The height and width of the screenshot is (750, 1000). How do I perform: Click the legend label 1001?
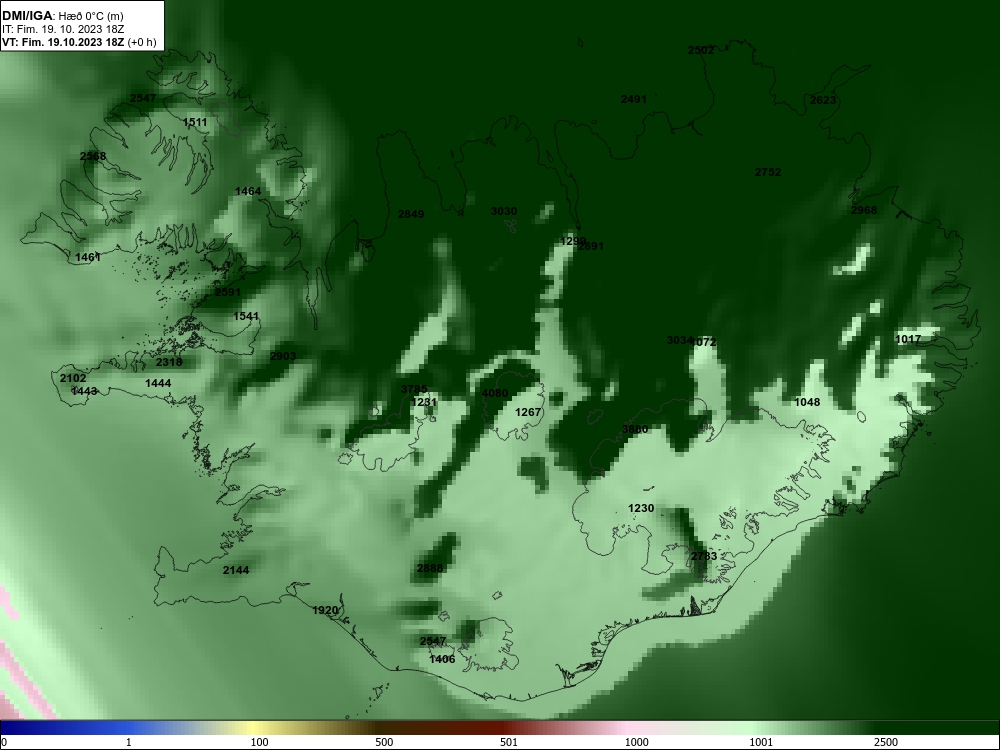pos(761,742)
